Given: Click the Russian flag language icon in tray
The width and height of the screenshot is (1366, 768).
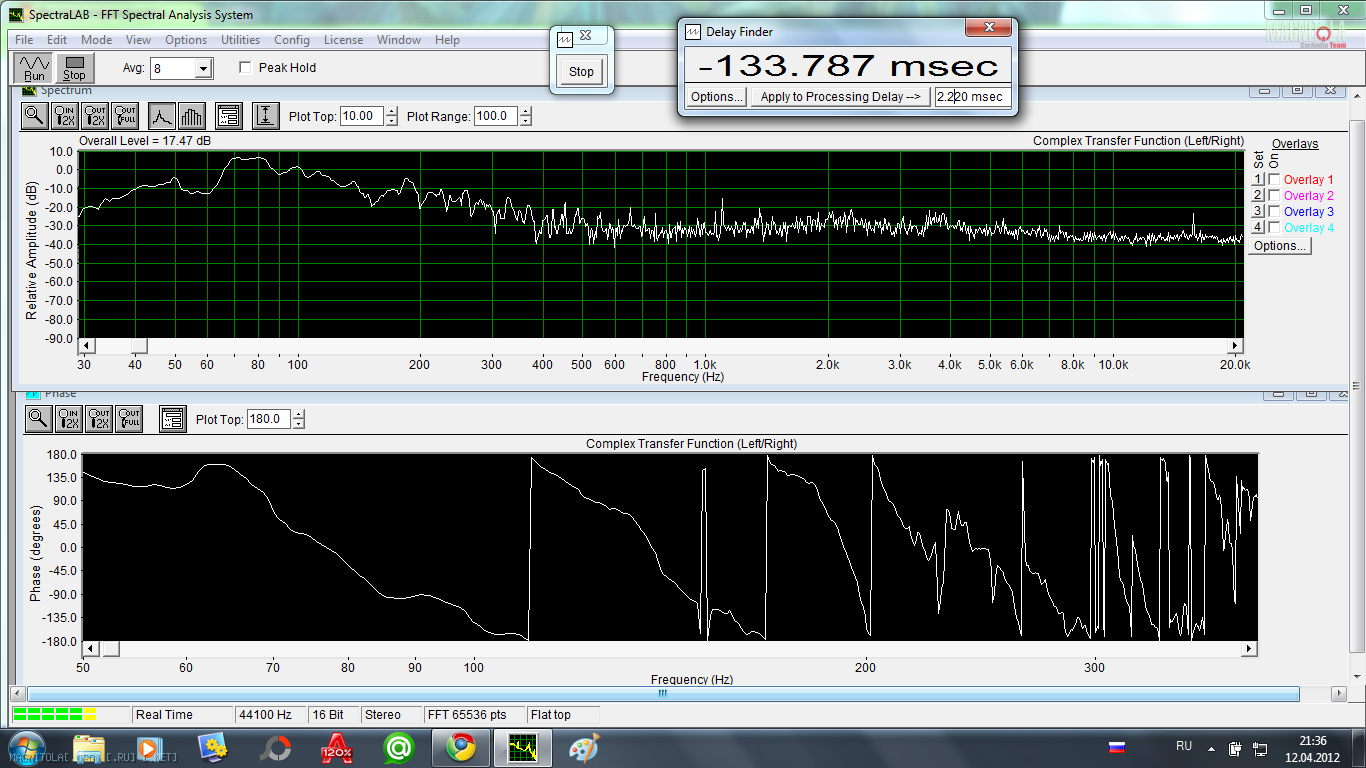Looking at the screenshot, I should 1117,747.
